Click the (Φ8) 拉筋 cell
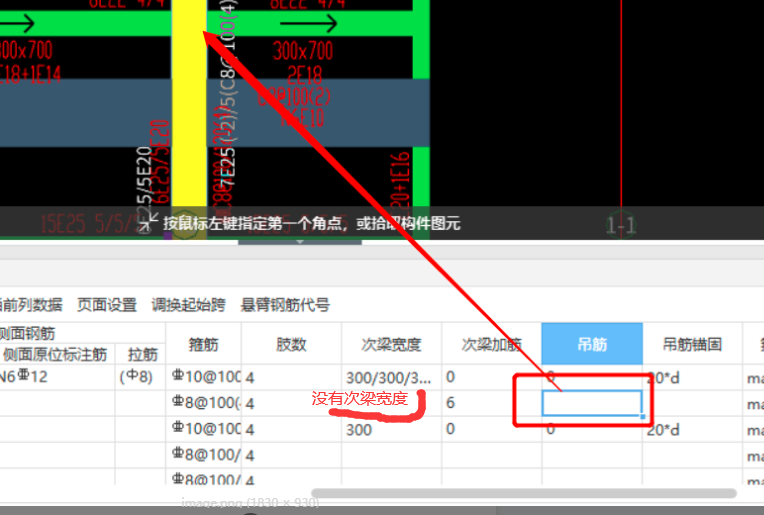The height and width of the screenshot is (515, 764). [x=140, y=377]
